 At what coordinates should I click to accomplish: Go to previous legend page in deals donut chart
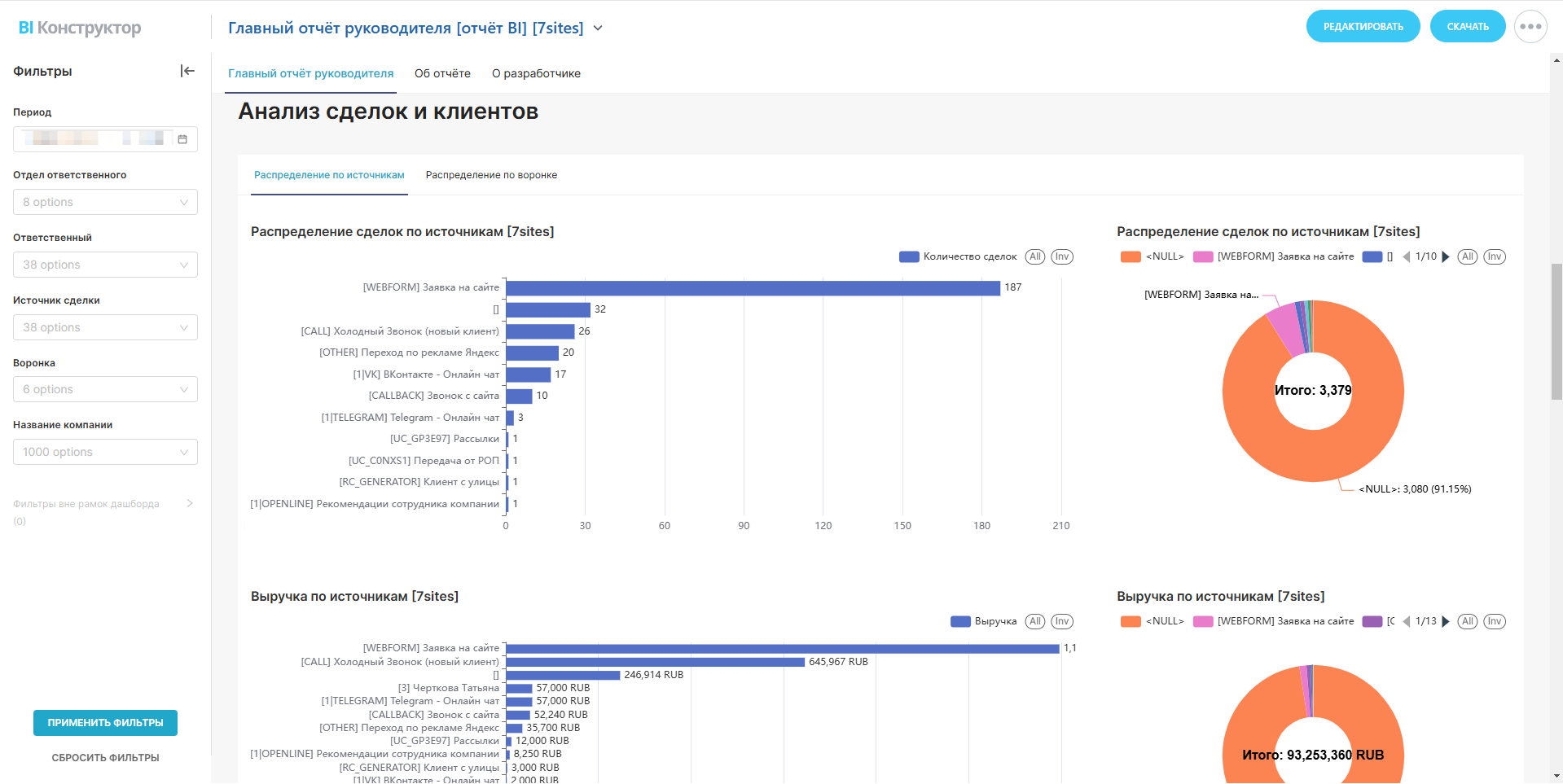(1407, 256)
